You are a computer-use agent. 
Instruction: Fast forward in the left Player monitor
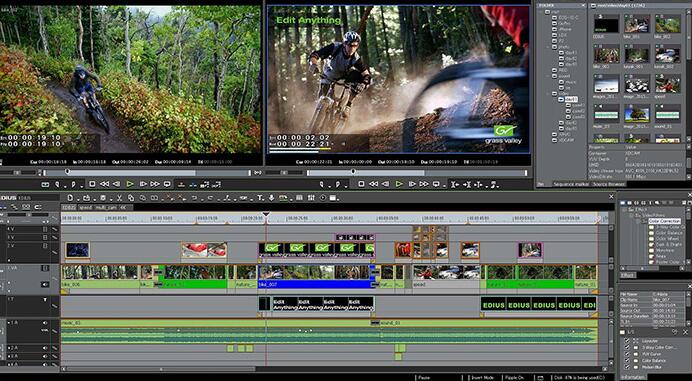[155, 184]
